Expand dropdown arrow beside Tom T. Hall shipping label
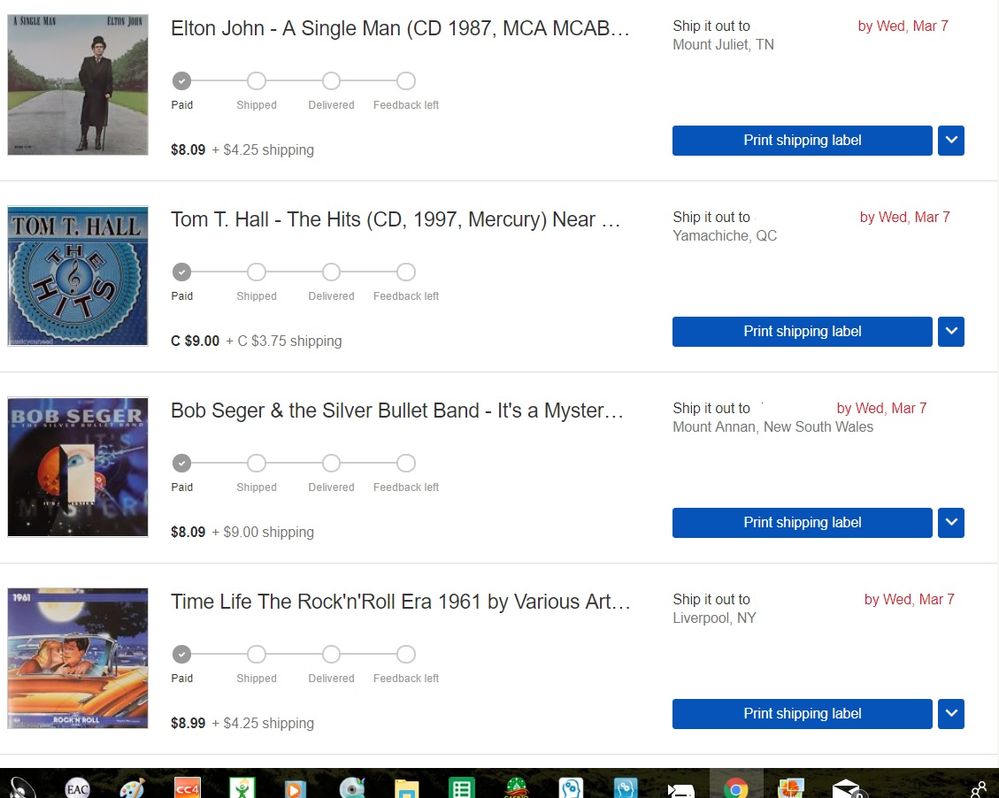Viewport: 999px width, 798px height. [951, 331]
